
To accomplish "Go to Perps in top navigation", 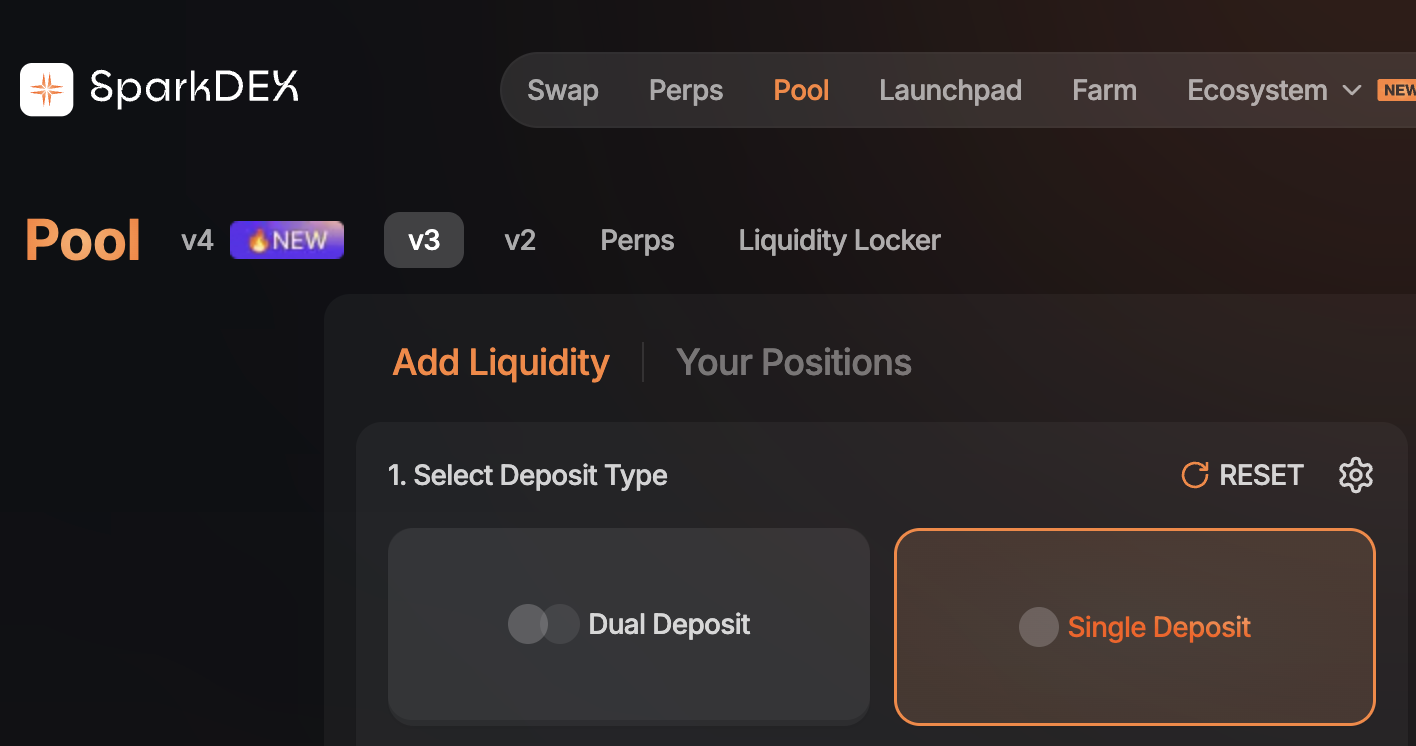I will point(686,91).
